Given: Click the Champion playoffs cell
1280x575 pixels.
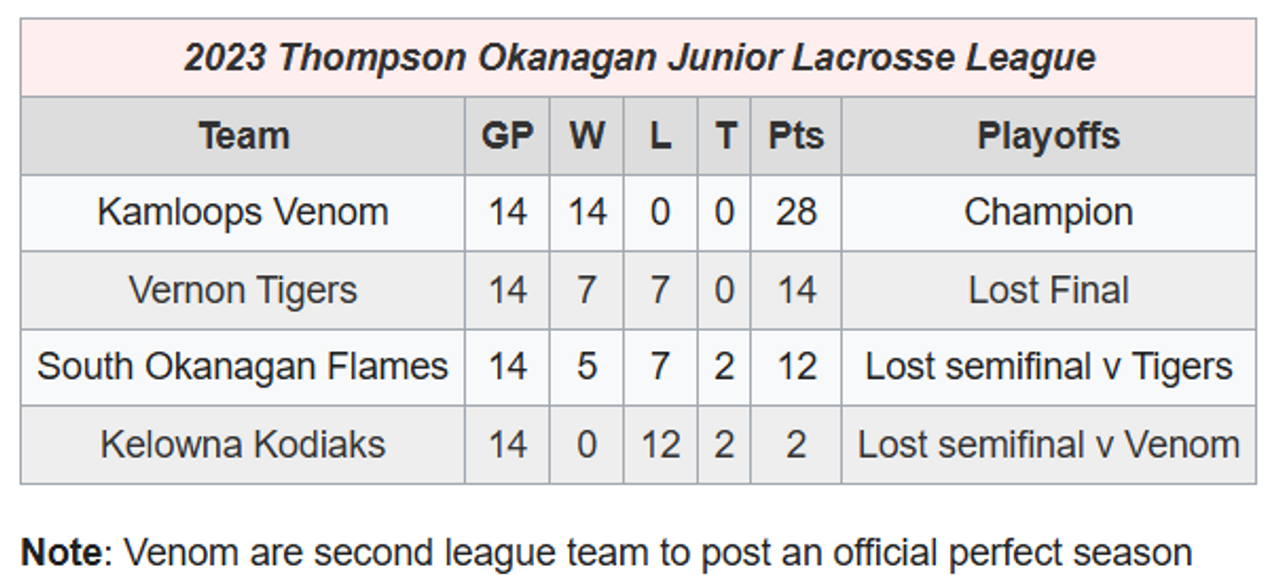Looking at the screenshot, I should (x=1048, y=213).
